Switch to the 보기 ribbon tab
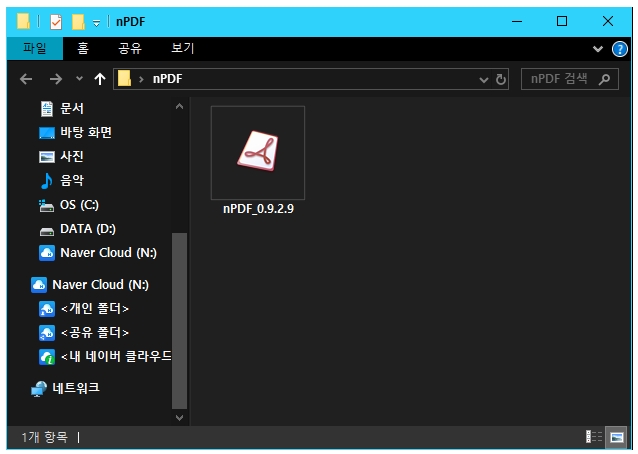The height and width of the screenshot is (454, 638). (x=183, y=48)
